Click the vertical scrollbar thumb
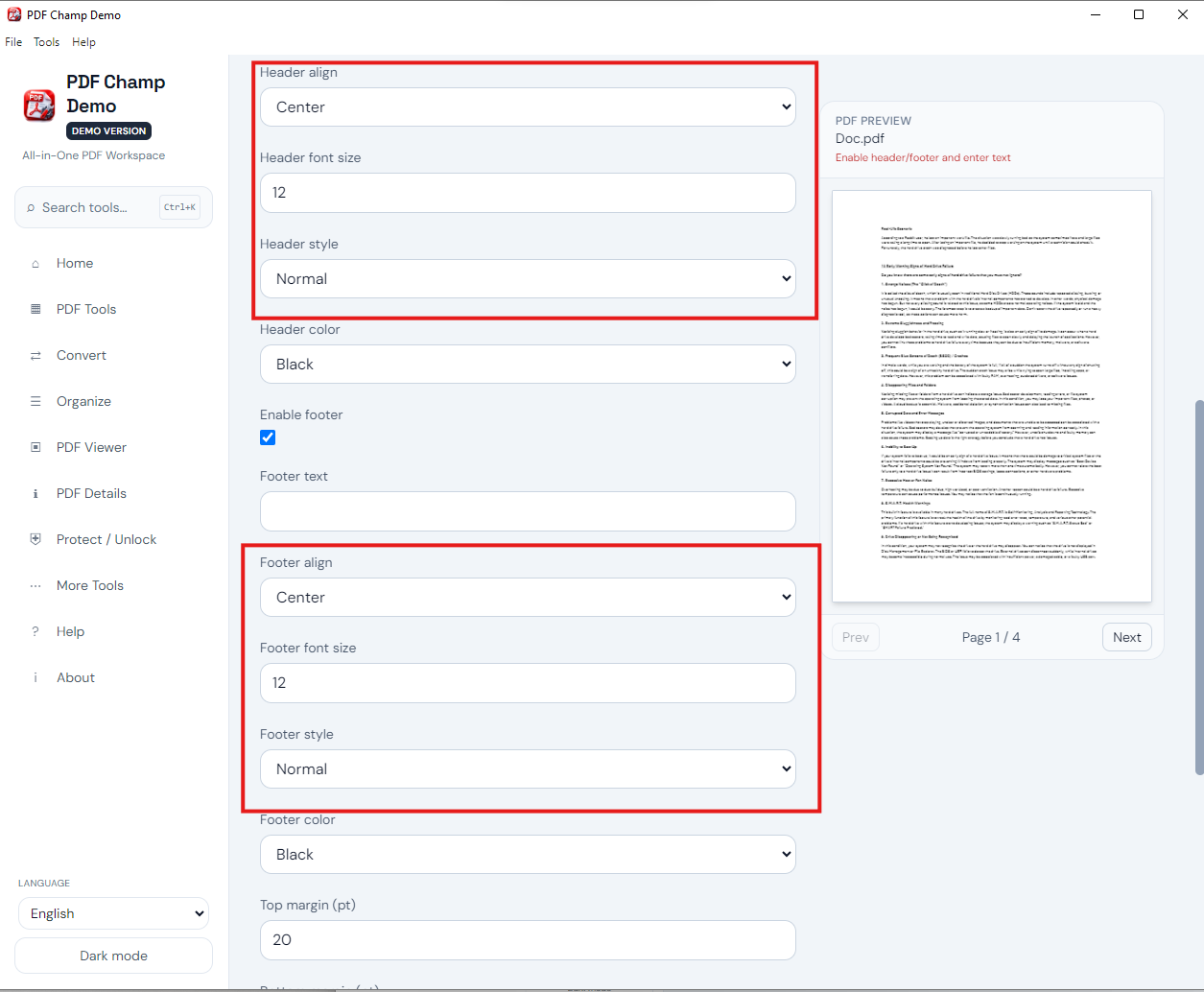 point(1199,587)
